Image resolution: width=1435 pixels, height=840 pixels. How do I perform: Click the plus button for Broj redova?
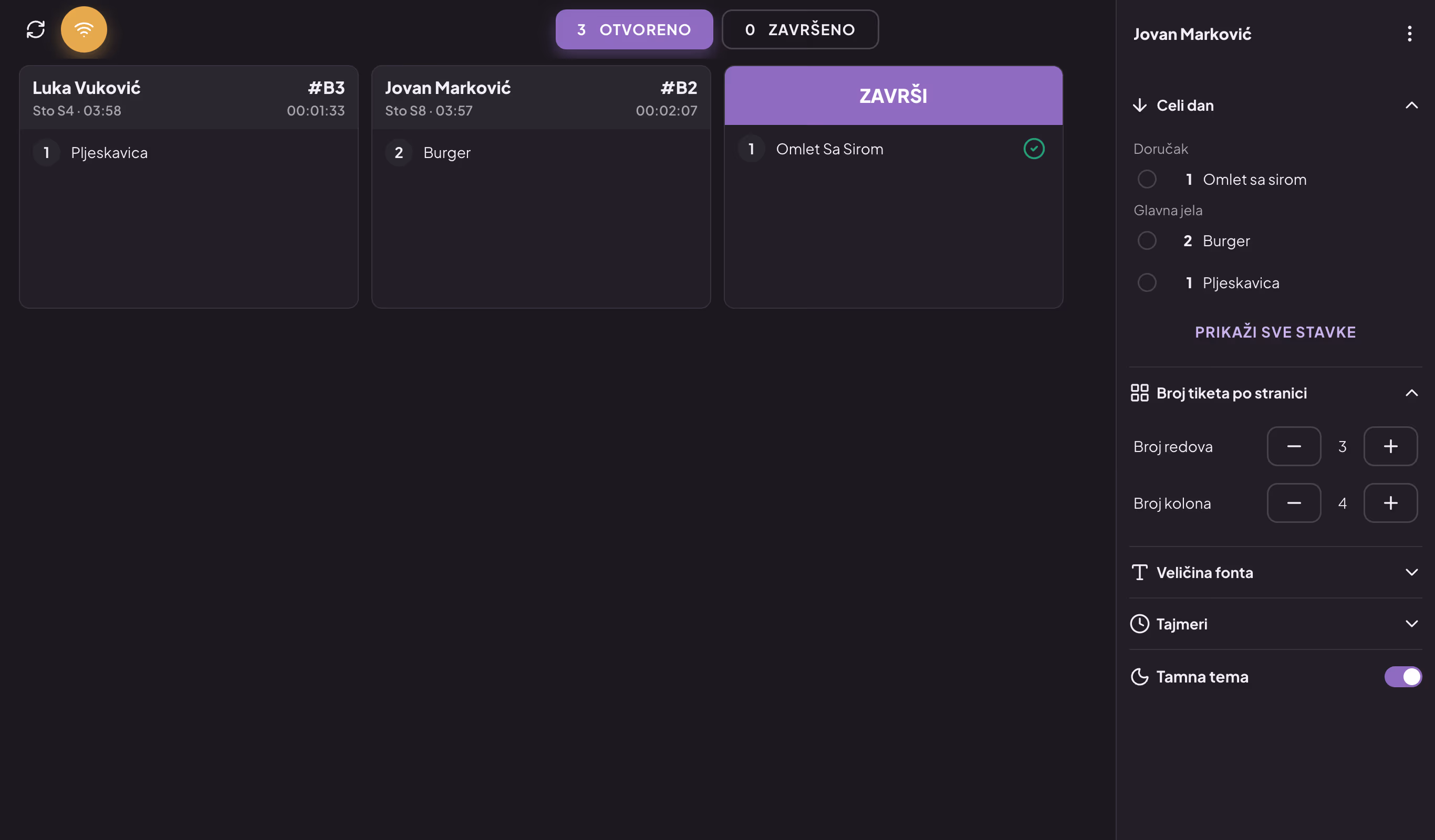click(1390, 446)
